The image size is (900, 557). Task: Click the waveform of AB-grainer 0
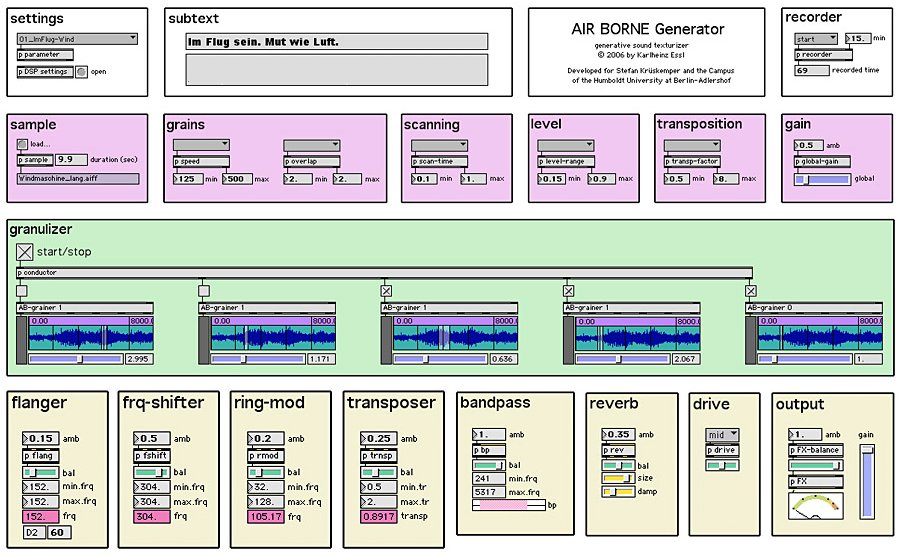(x=818, y=334)
